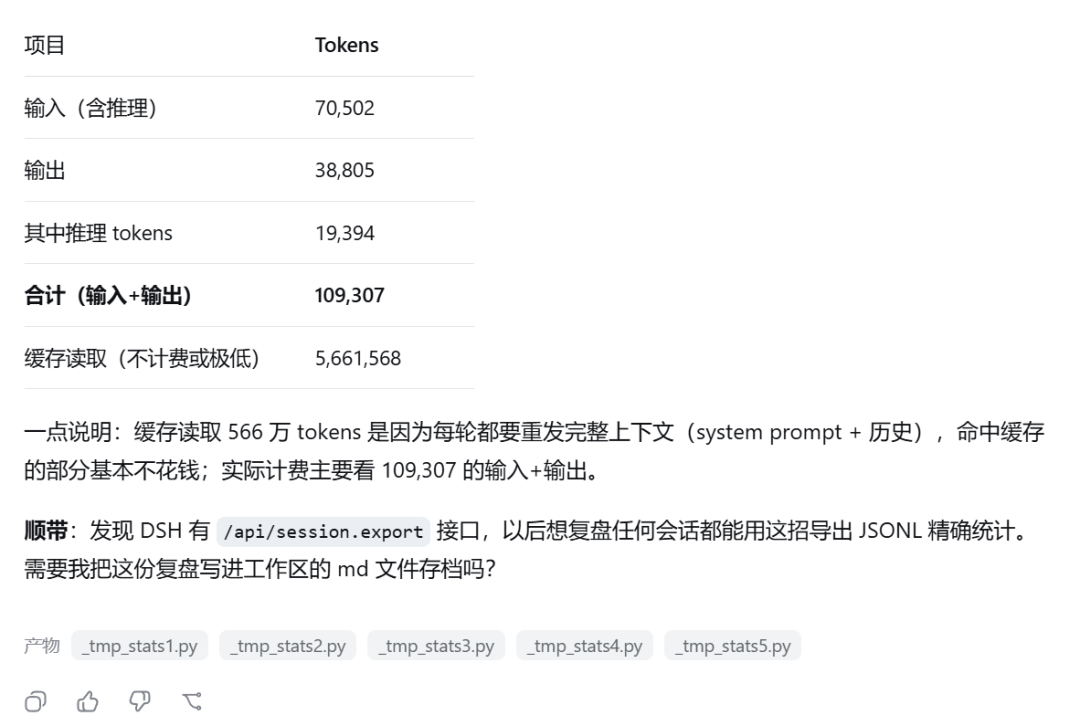This screenshot has height=726, width=1080.
Task: Click the /api/session.export code snippet
Action: (323, 532)
